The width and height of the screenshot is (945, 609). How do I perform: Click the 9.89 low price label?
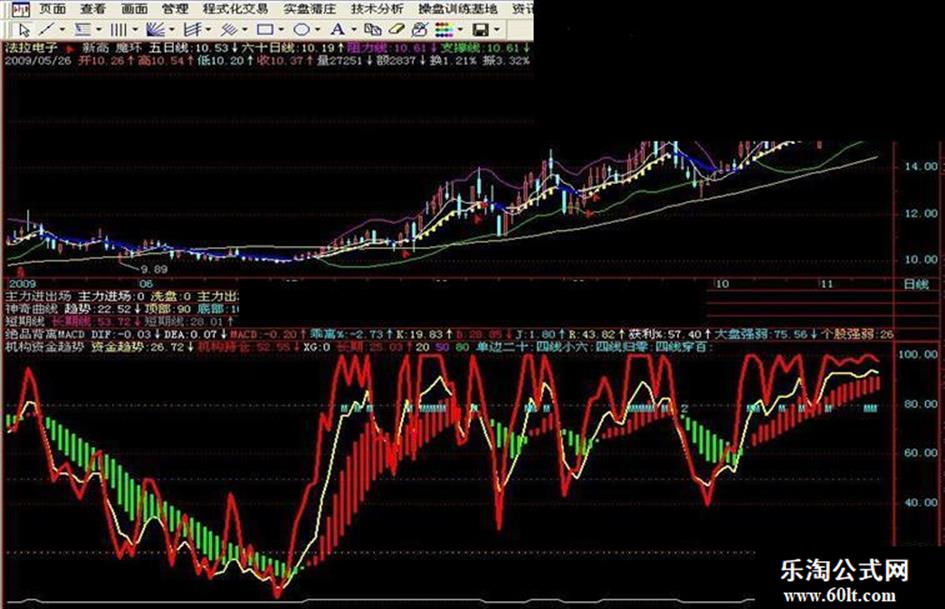pyautogui.click(x=154, y=270)
